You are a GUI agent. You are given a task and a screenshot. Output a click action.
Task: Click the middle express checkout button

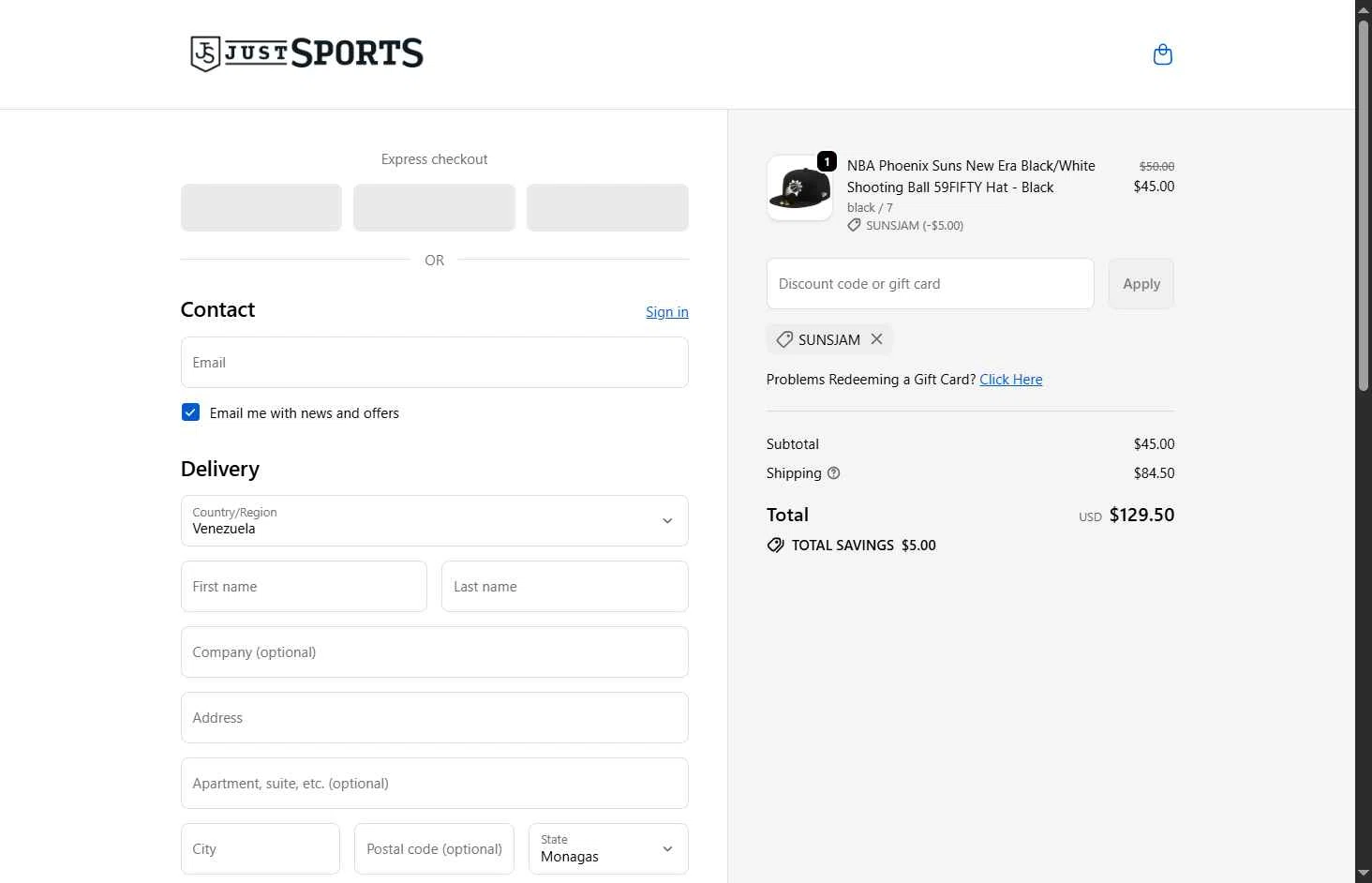pos(434,208)
